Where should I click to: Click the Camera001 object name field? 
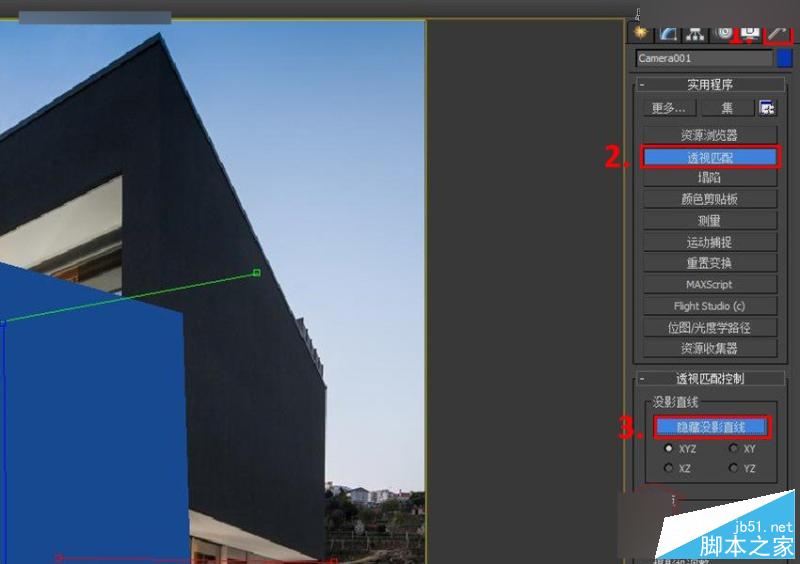click(704, 58)
